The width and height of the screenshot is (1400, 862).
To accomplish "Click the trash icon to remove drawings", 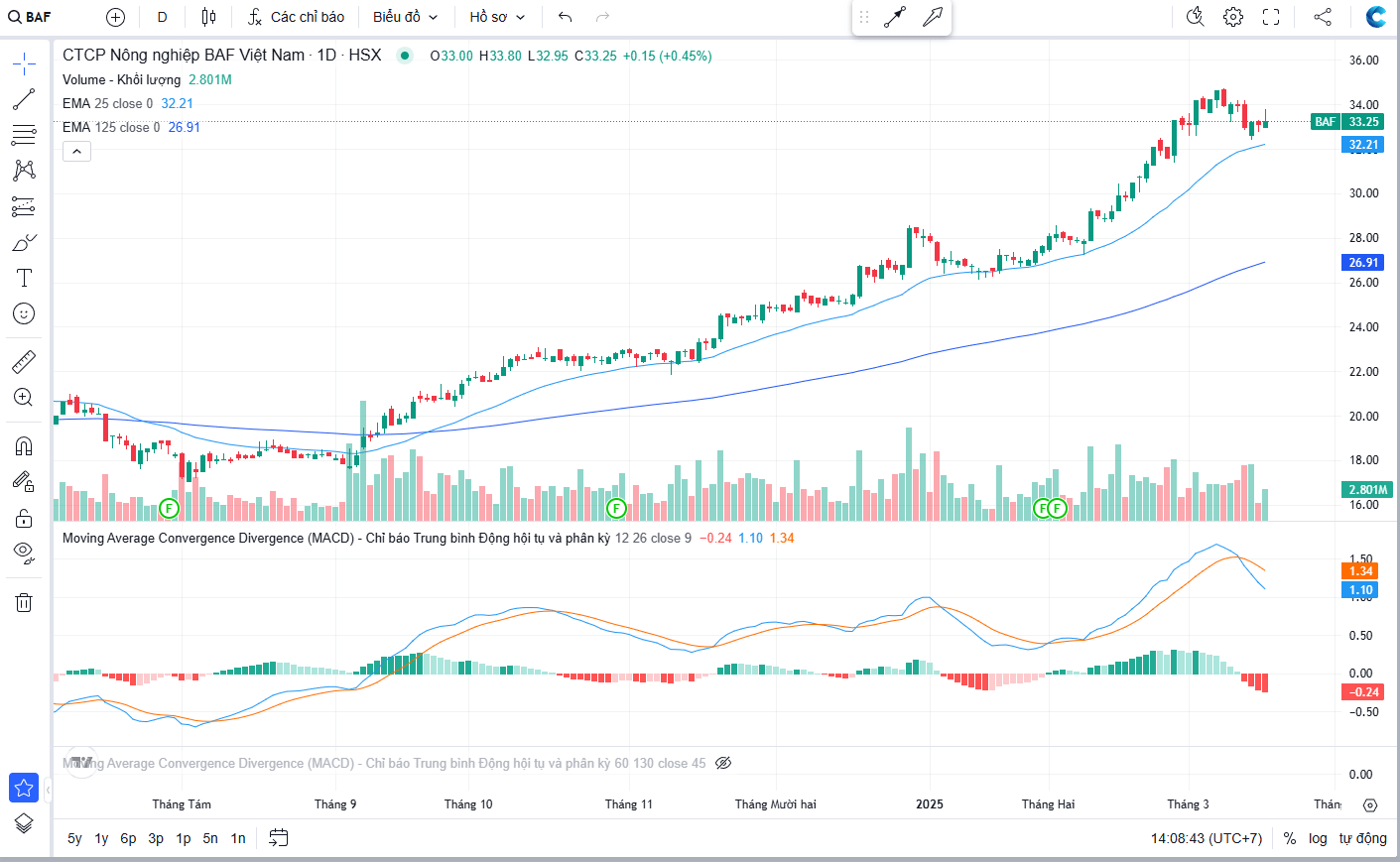I will click(24, 602).
